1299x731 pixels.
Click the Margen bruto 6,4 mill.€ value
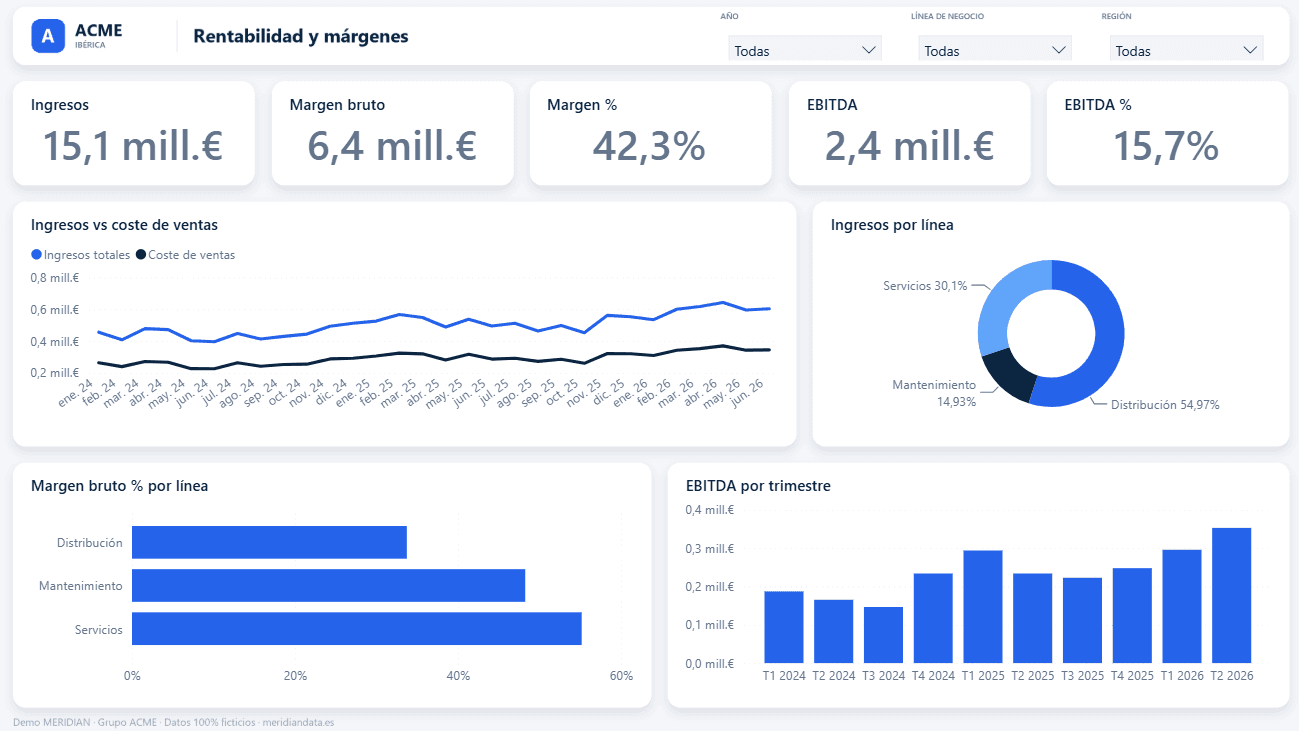pos(392,147)
